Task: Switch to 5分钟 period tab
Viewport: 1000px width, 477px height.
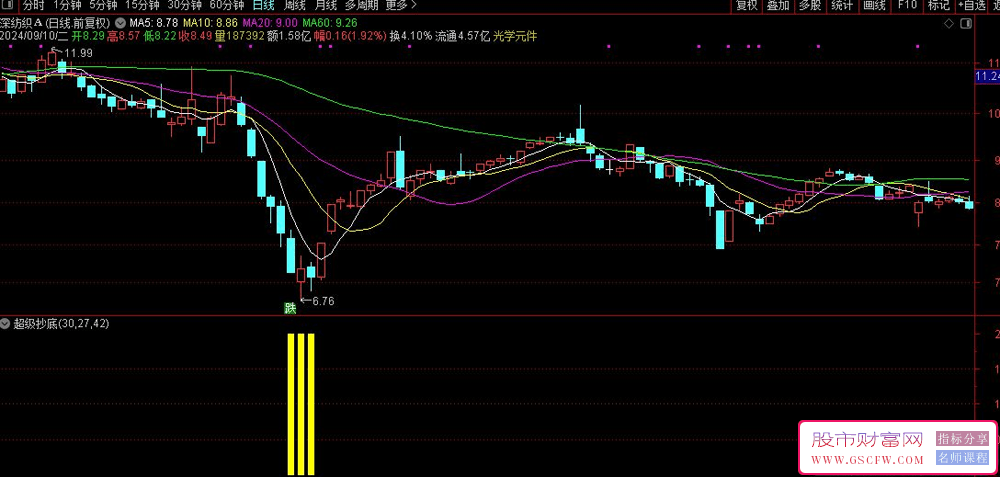Action: (103, 6)
